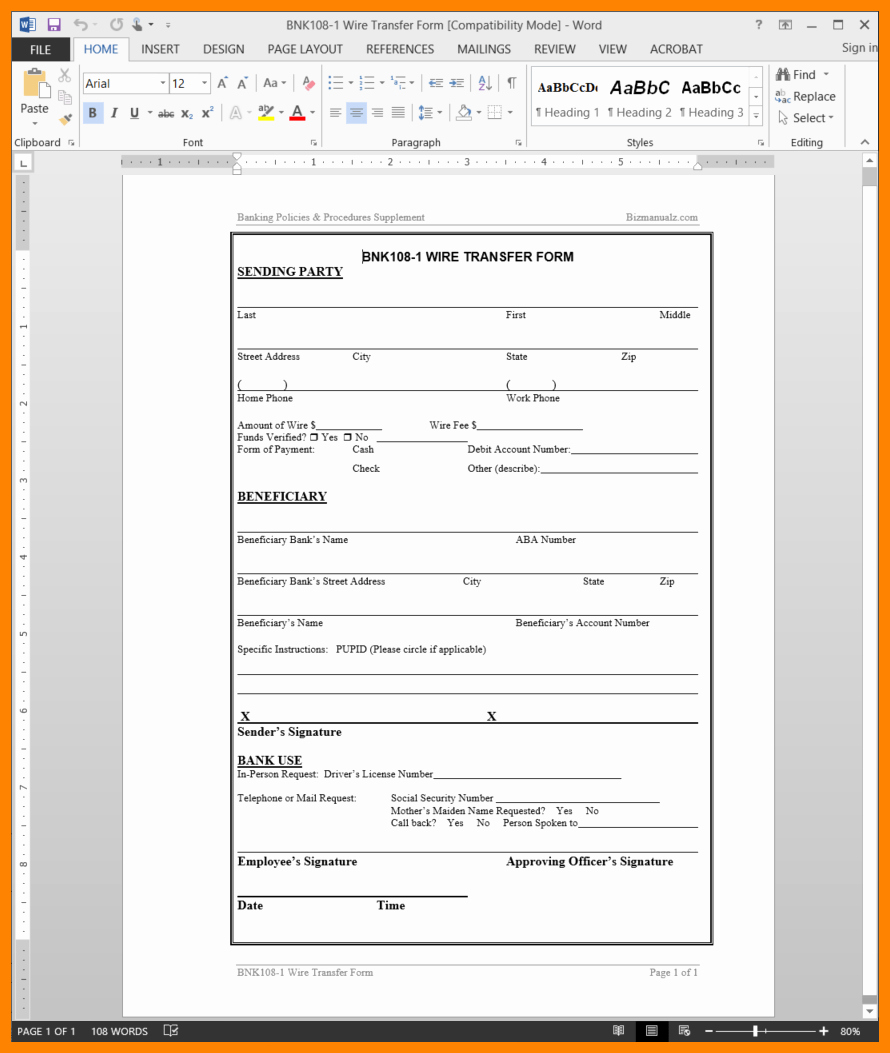Open the font size dropdown
The width and height of the screenshot is (890, 1053).
pos(204,83)
